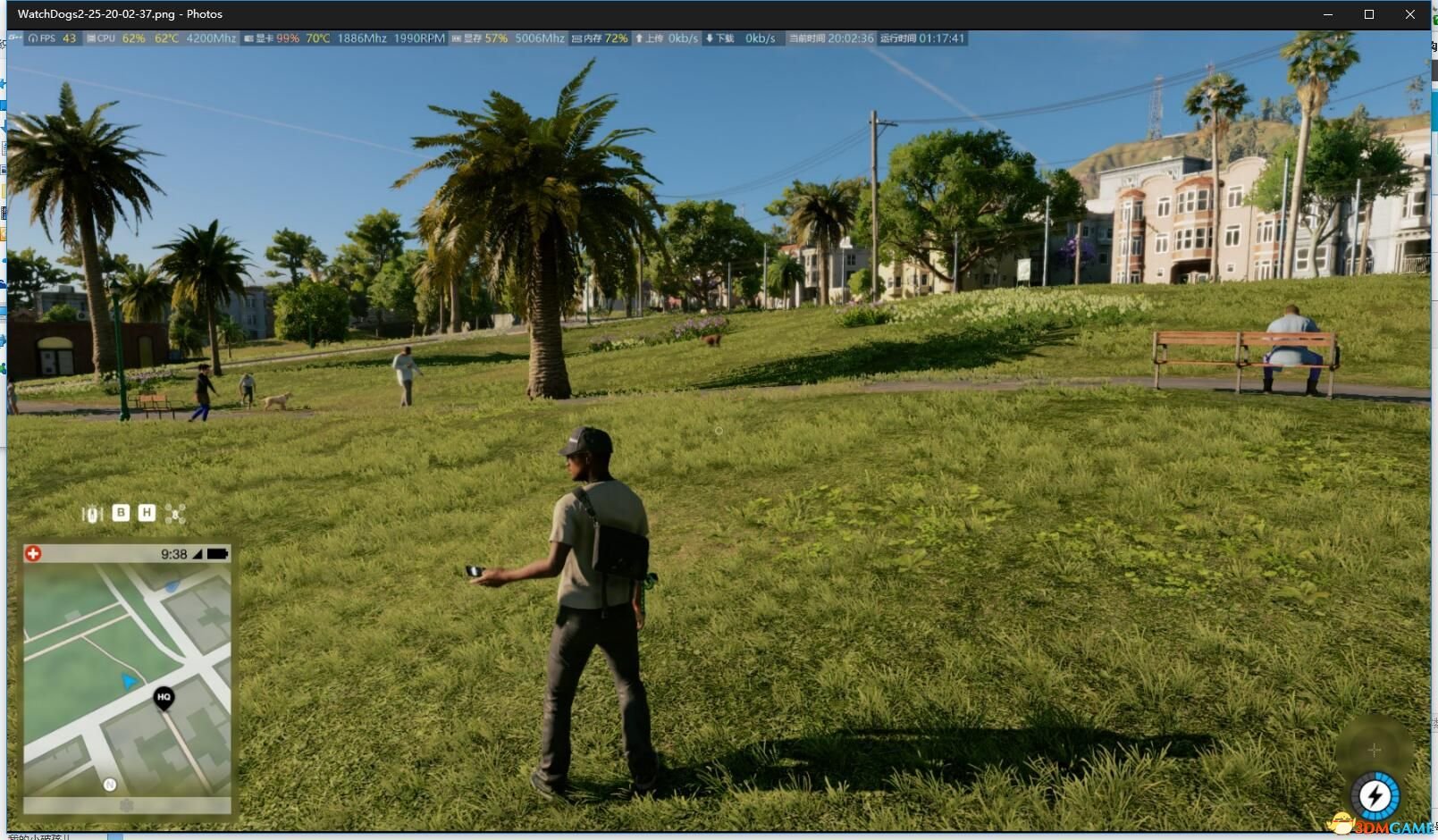
Task: Click the black HQ map marker
Action: click(164, 698)
